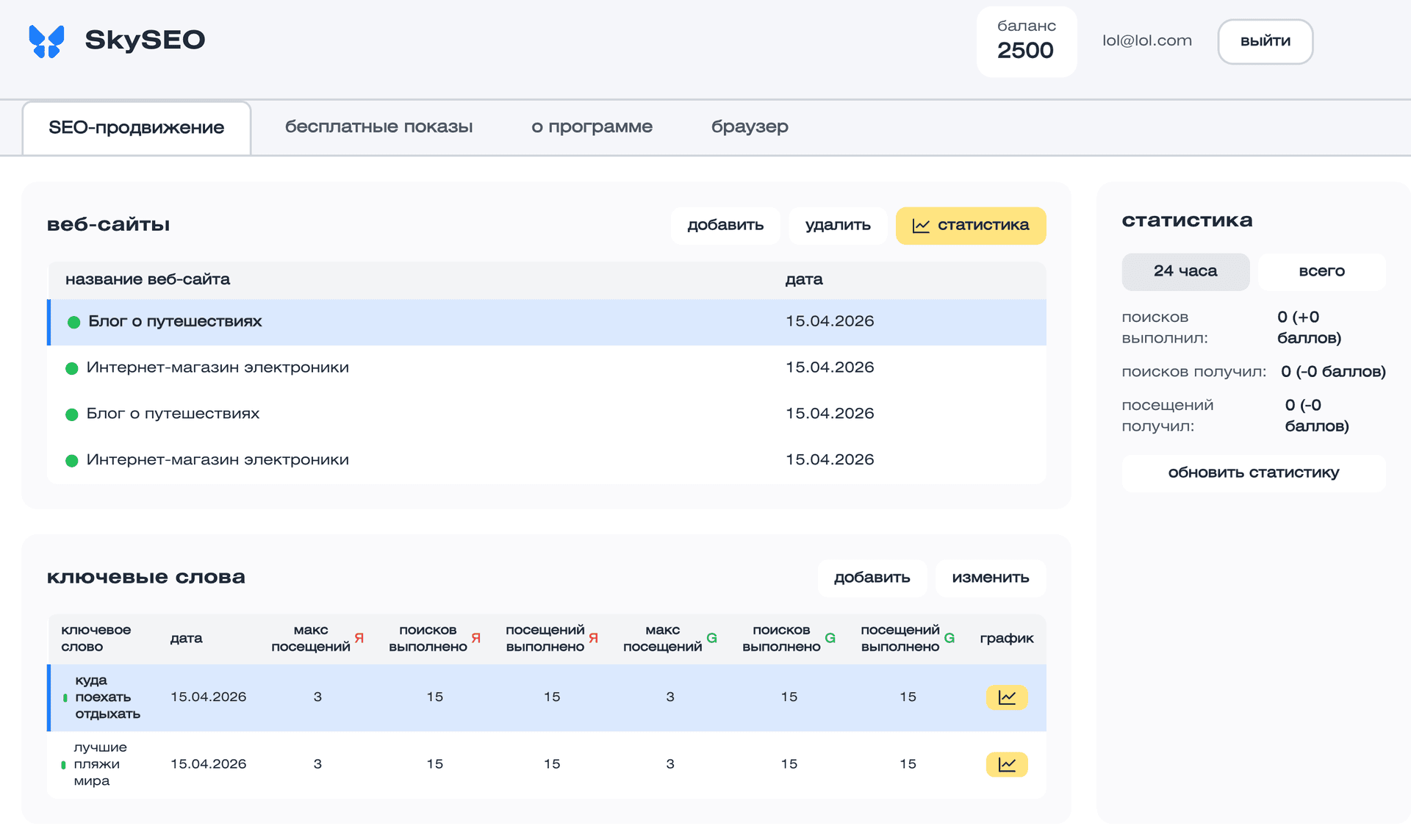Switch statistics to "24 часа" view

(1185, 271)
